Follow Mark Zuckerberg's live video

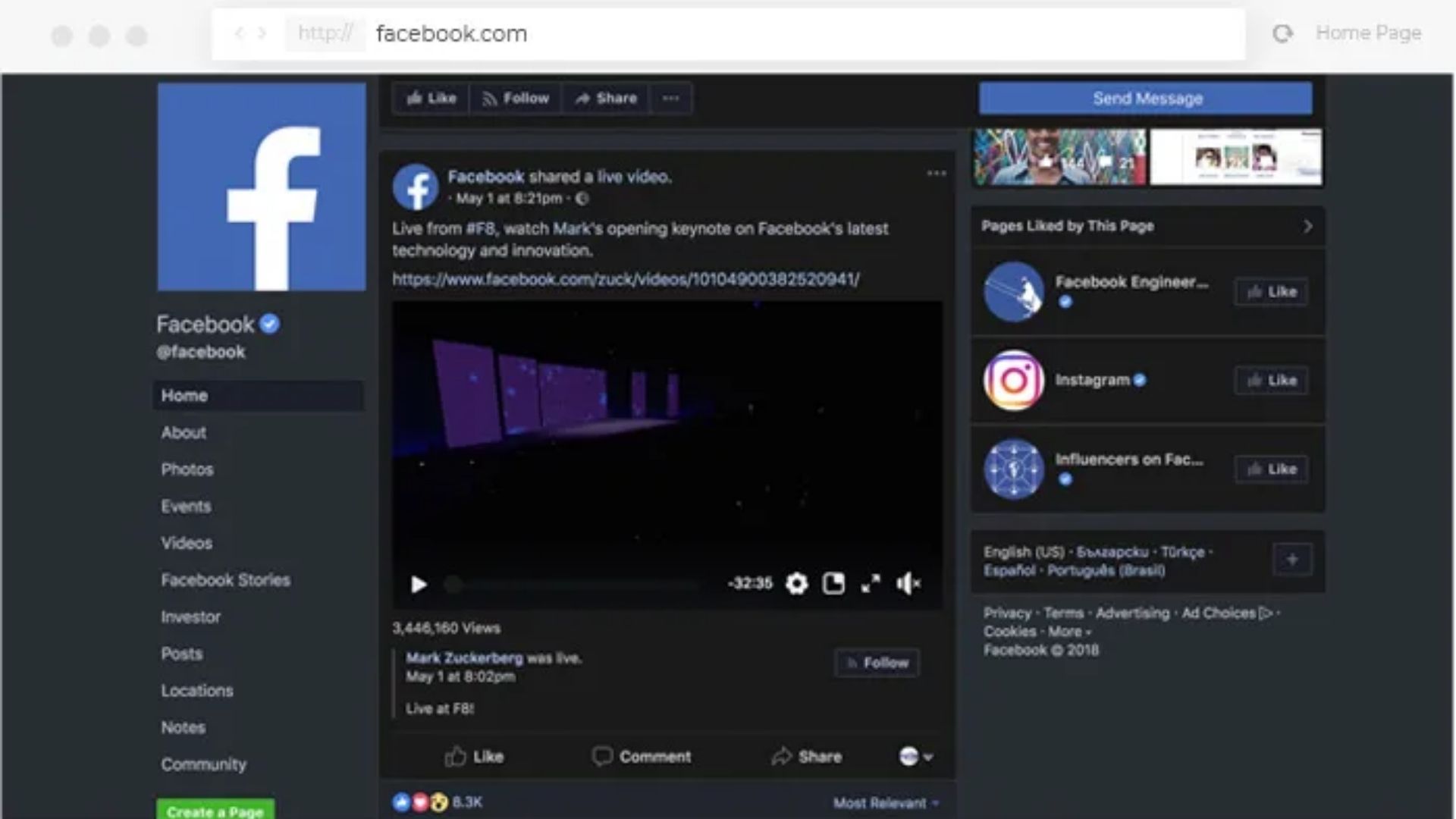[x=877, y=662]
